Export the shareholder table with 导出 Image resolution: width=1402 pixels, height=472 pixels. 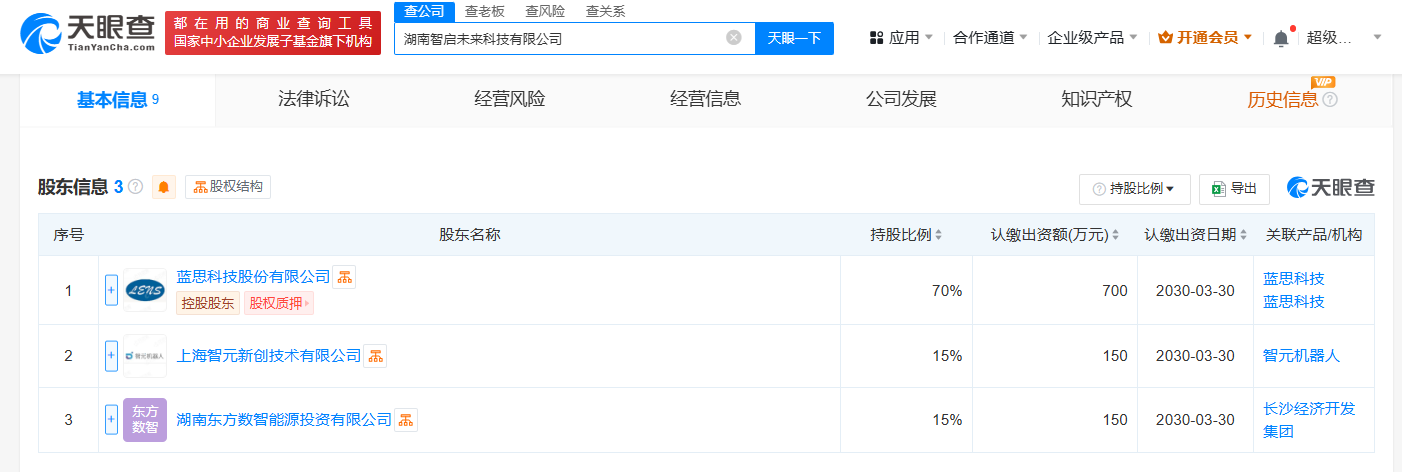click(x=1234, y=188)
